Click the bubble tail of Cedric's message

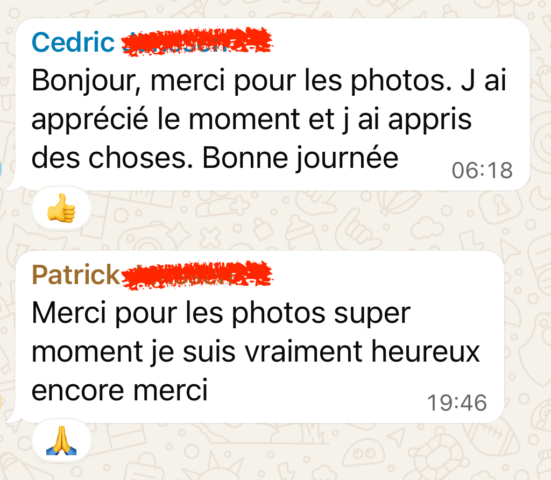13,185
